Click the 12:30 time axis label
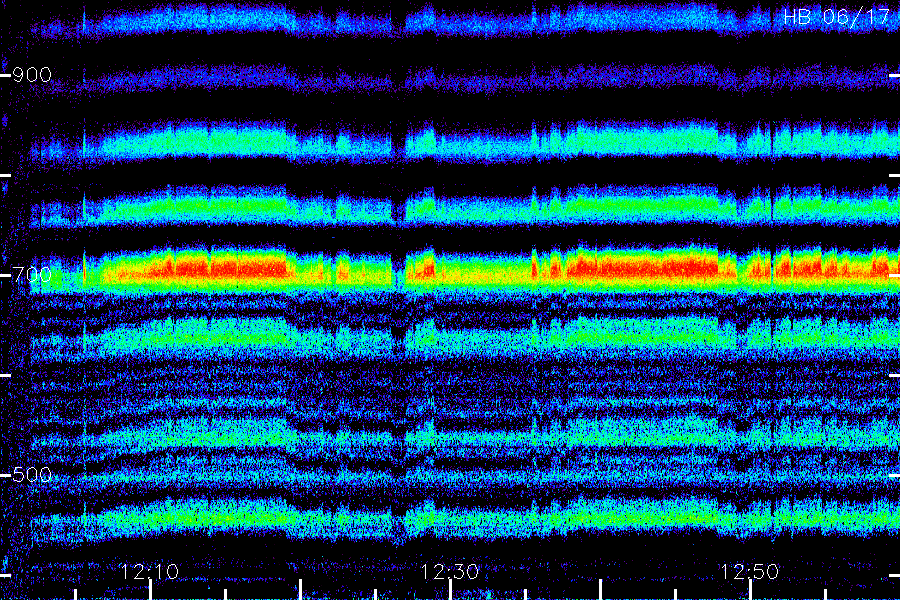The width and height of the screenshot is (900, 600). pos(449,572)
